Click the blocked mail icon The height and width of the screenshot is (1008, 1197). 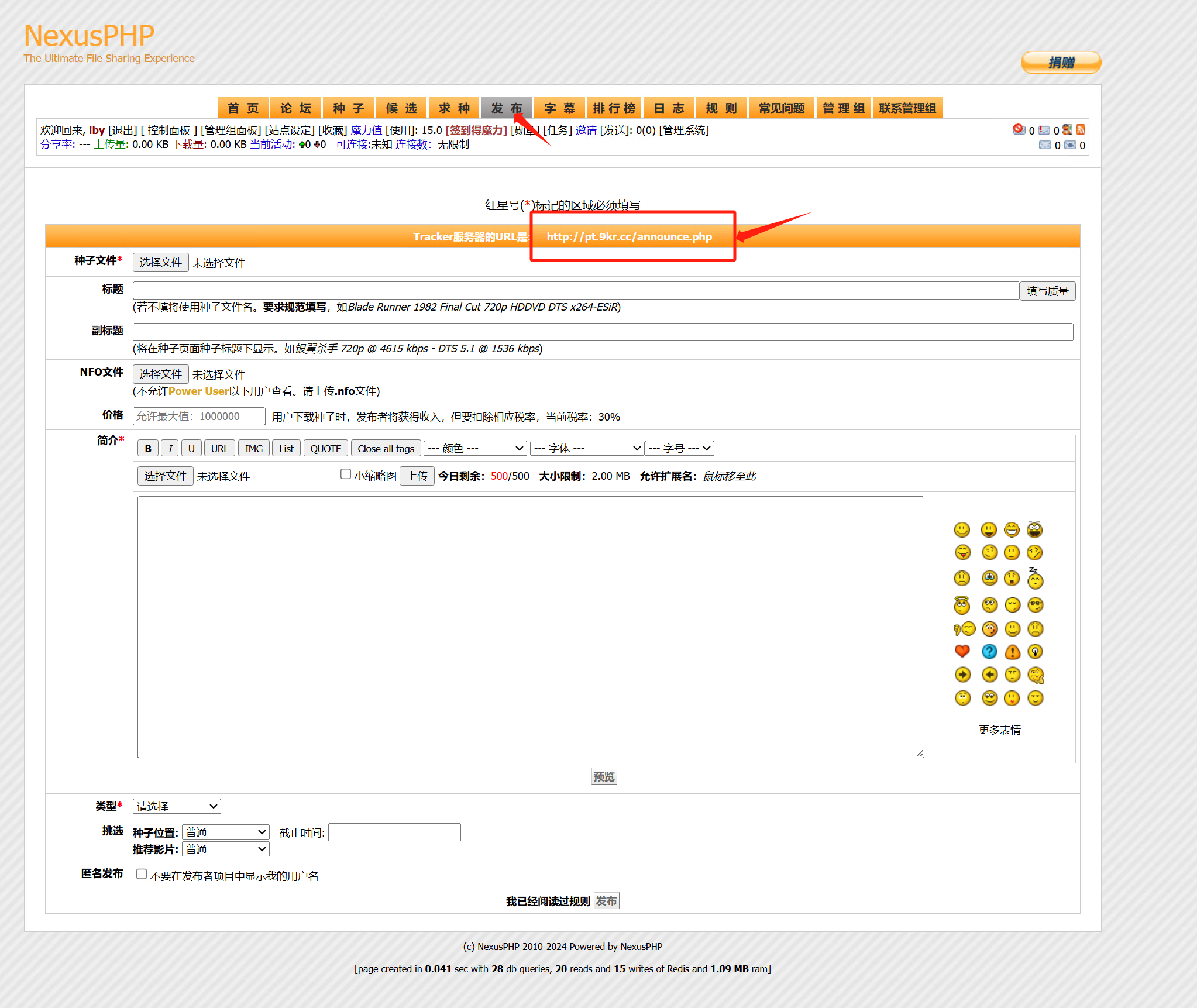(x=1019, y=129)
